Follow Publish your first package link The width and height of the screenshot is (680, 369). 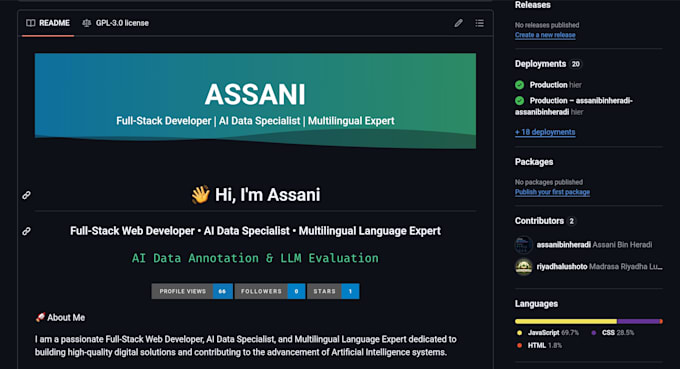pos(552,192)
